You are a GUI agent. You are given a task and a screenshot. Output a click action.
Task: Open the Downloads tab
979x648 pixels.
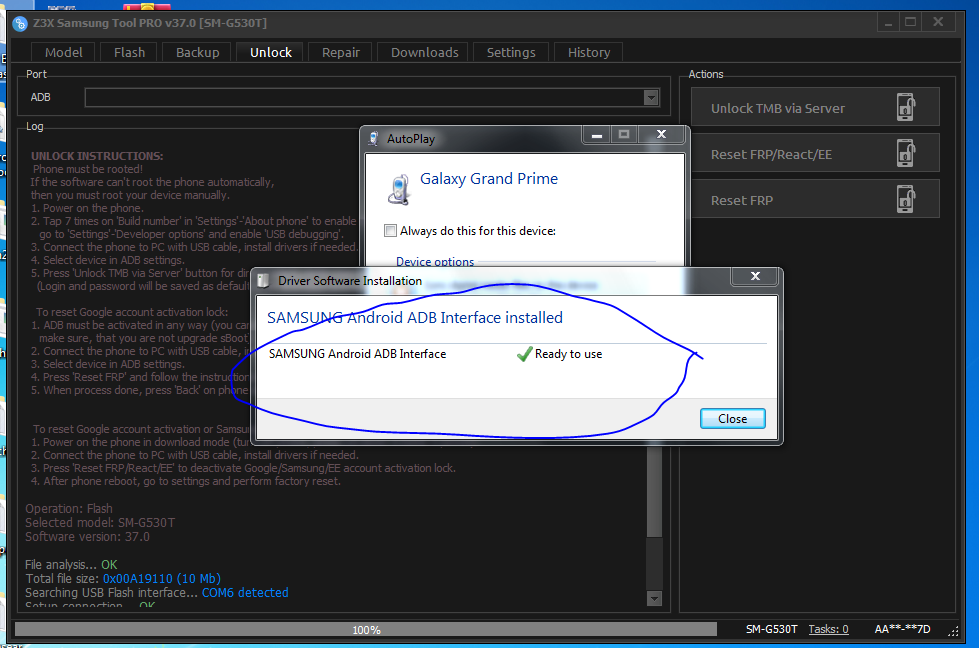425,52
